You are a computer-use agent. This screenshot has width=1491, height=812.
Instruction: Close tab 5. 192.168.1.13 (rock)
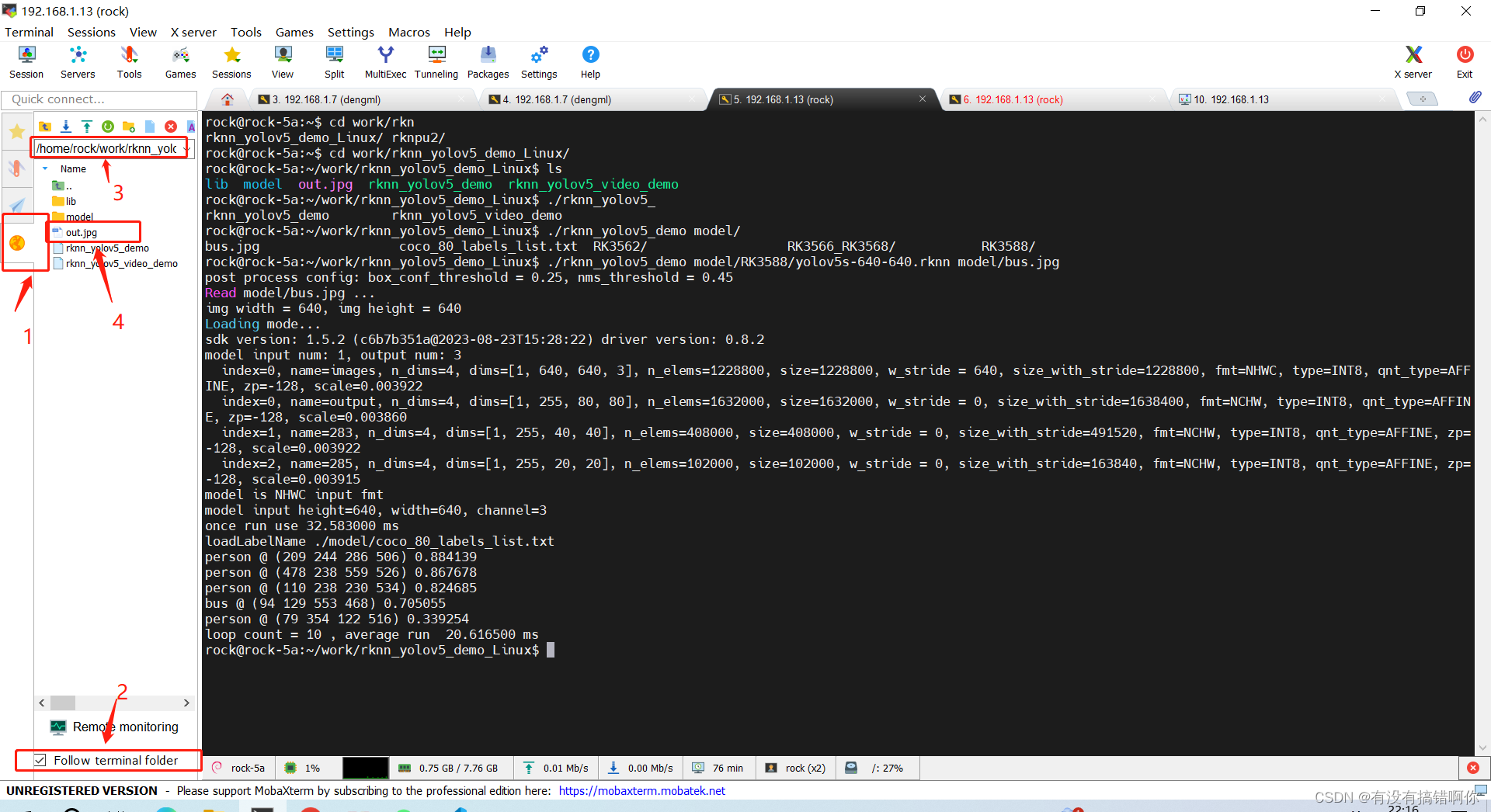click(923, 99)
